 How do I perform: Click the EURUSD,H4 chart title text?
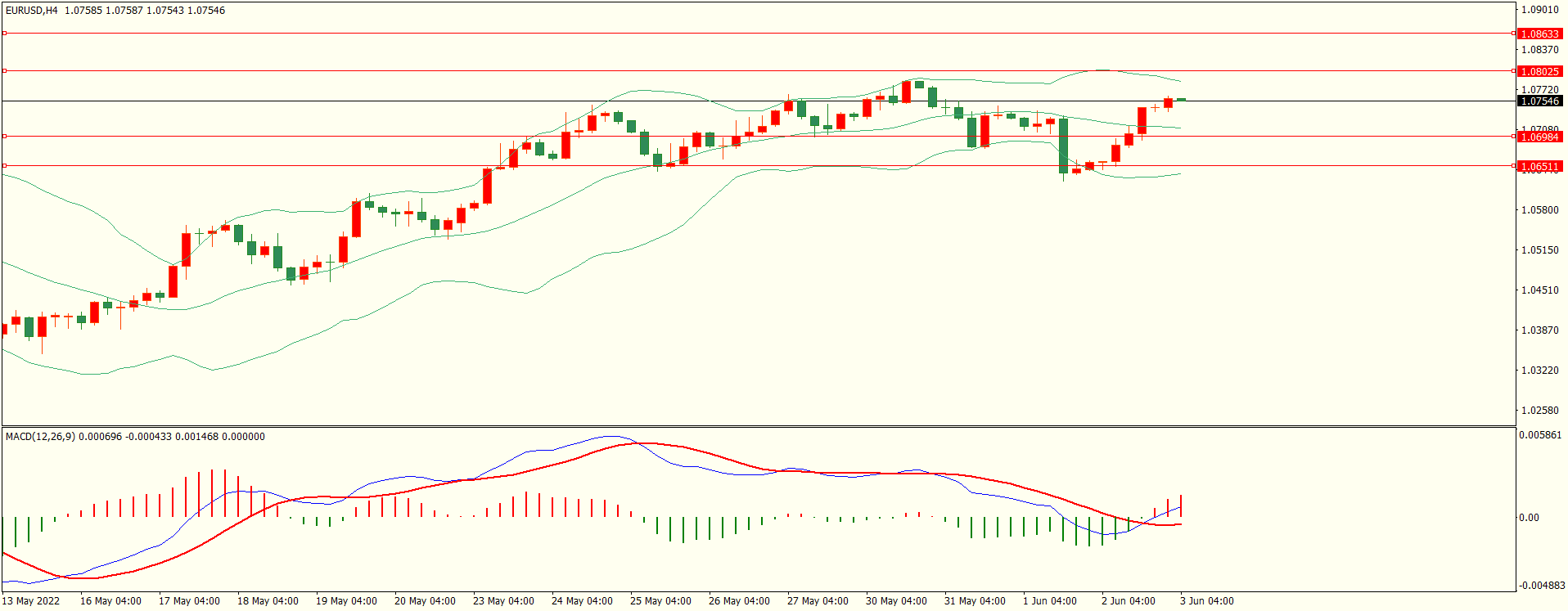pyautogui.click(x=32, y=11)
